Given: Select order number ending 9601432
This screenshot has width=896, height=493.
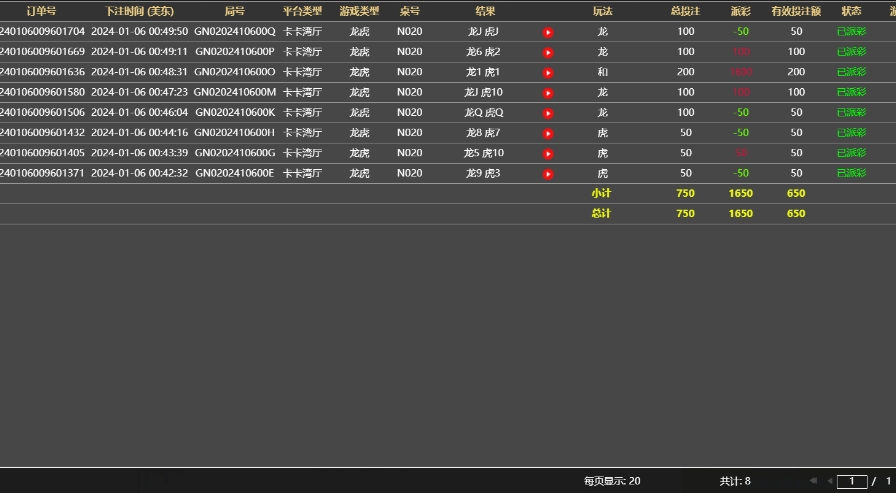Looking at the screenshot, I should click(42, 133).
